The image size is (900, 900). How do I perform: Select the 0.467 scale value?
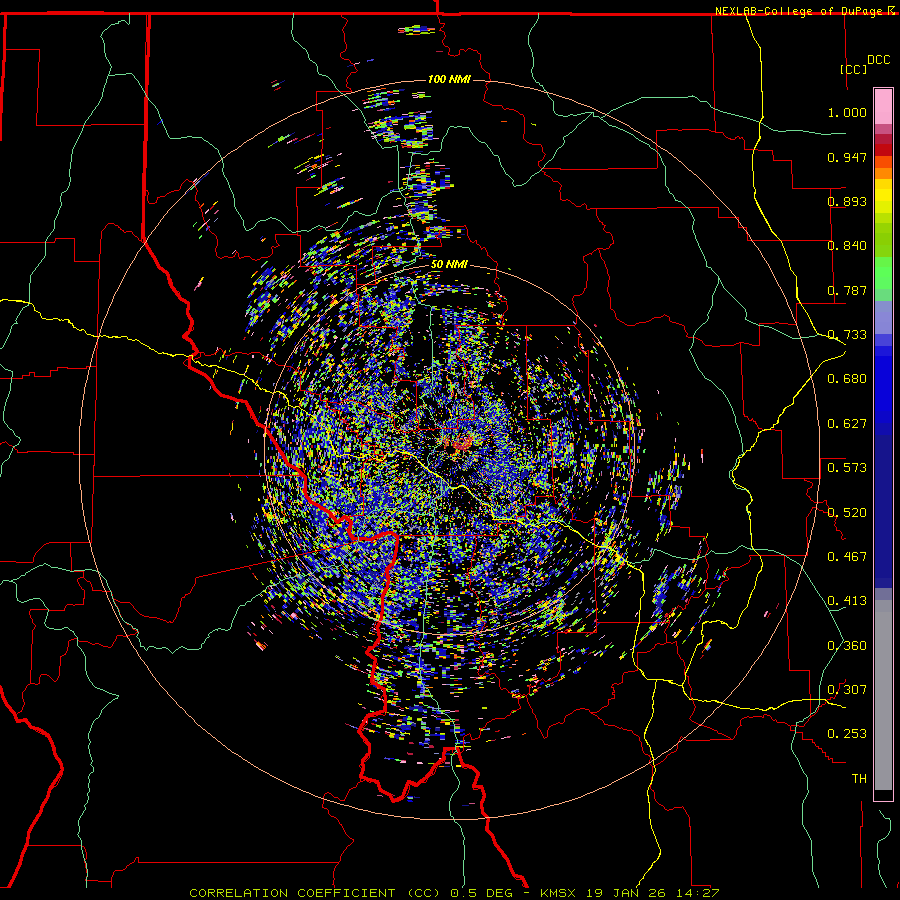click(x=847, y=556)
